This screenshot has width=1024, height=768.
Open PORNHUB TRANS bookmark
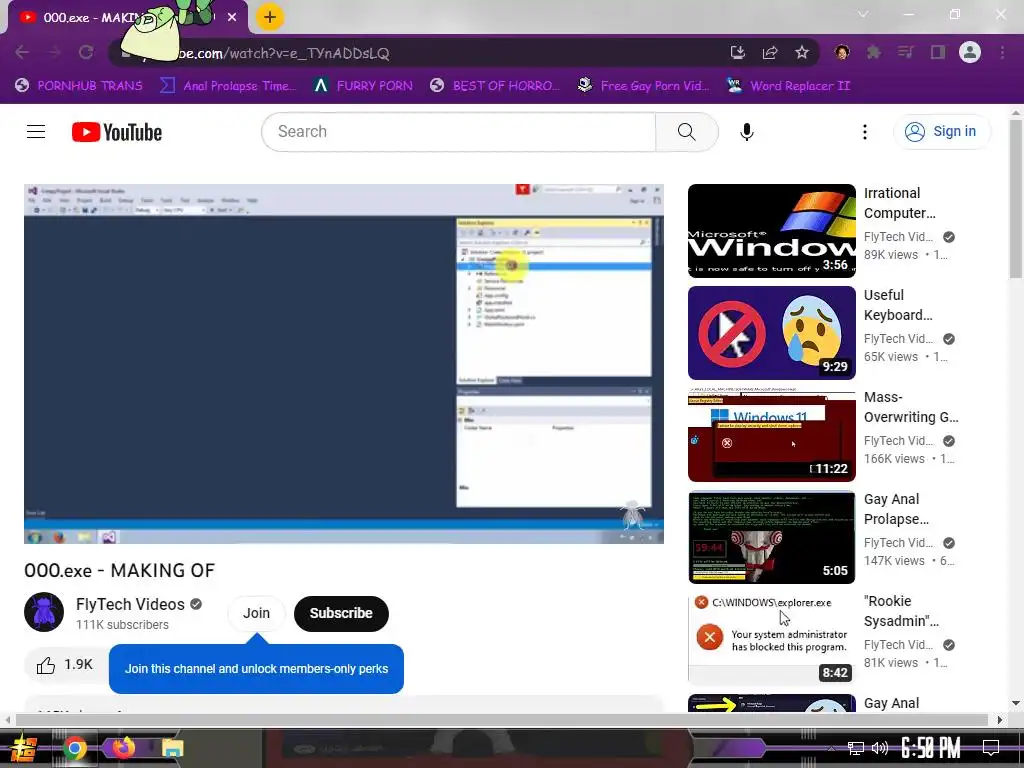pos(79,86)
